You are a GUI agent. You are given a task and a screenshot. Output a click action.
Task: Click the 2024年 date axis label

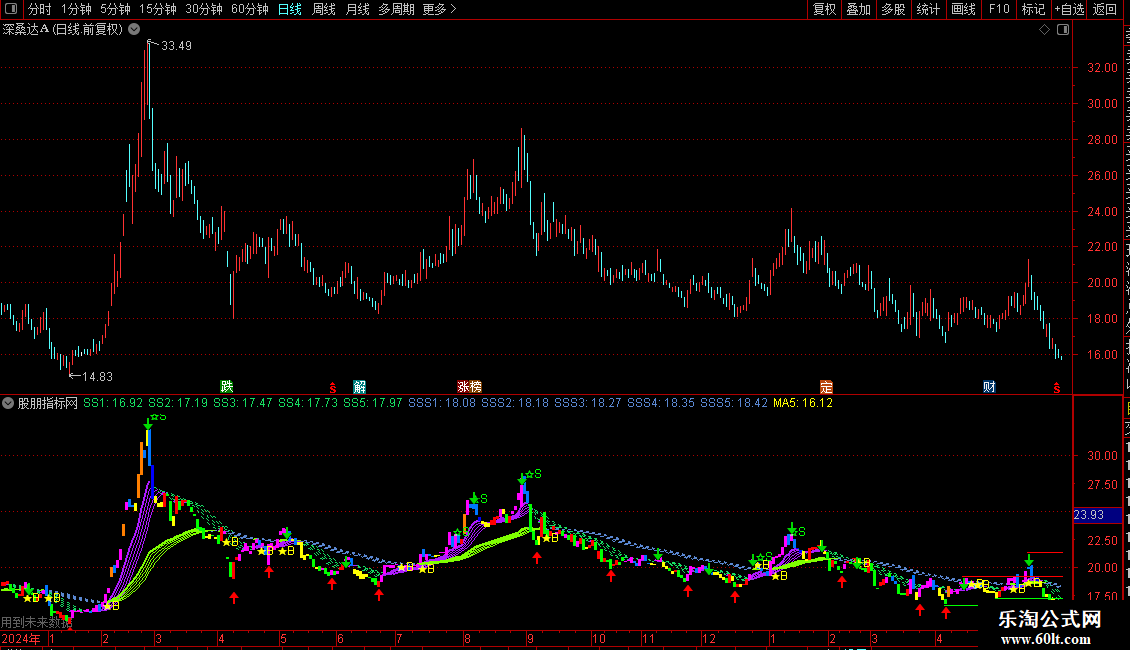point(21,638)
